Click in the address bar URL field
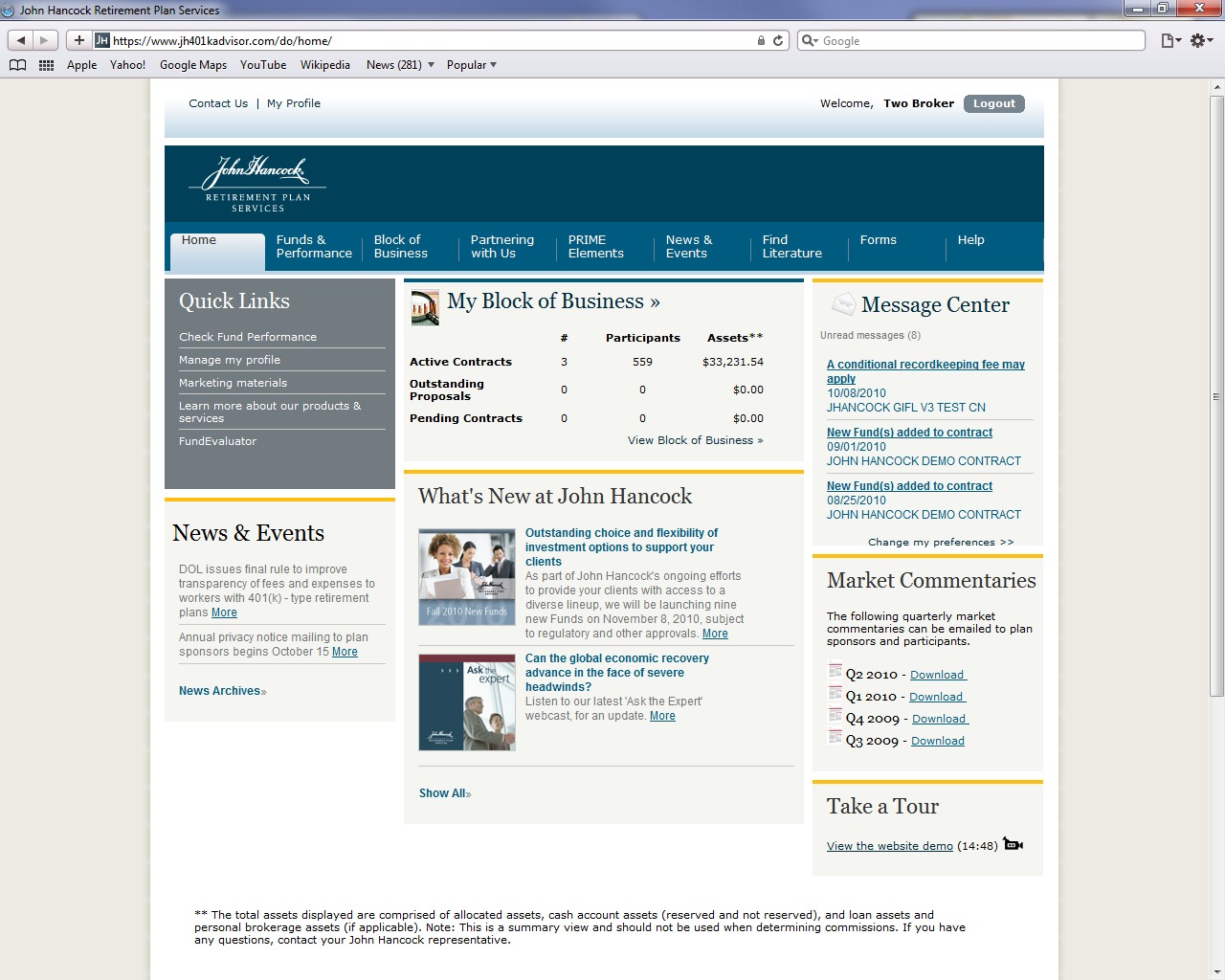This screenshot has width=1225, height=980. click(x=431, y=40)
